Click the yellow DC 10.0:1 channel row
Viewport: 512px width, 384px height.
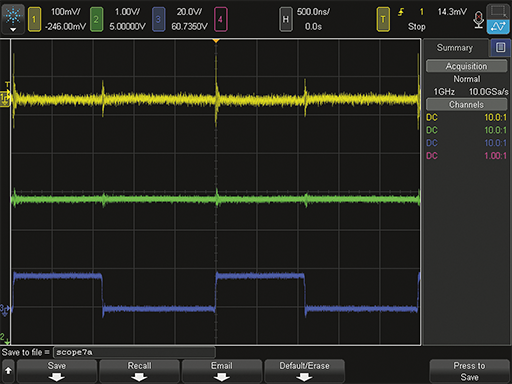coord(466,117)
